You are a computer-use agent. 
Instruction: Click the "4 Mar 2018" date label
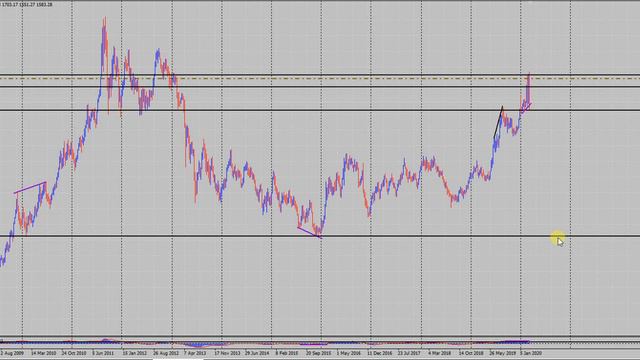(x=440, y=353)
